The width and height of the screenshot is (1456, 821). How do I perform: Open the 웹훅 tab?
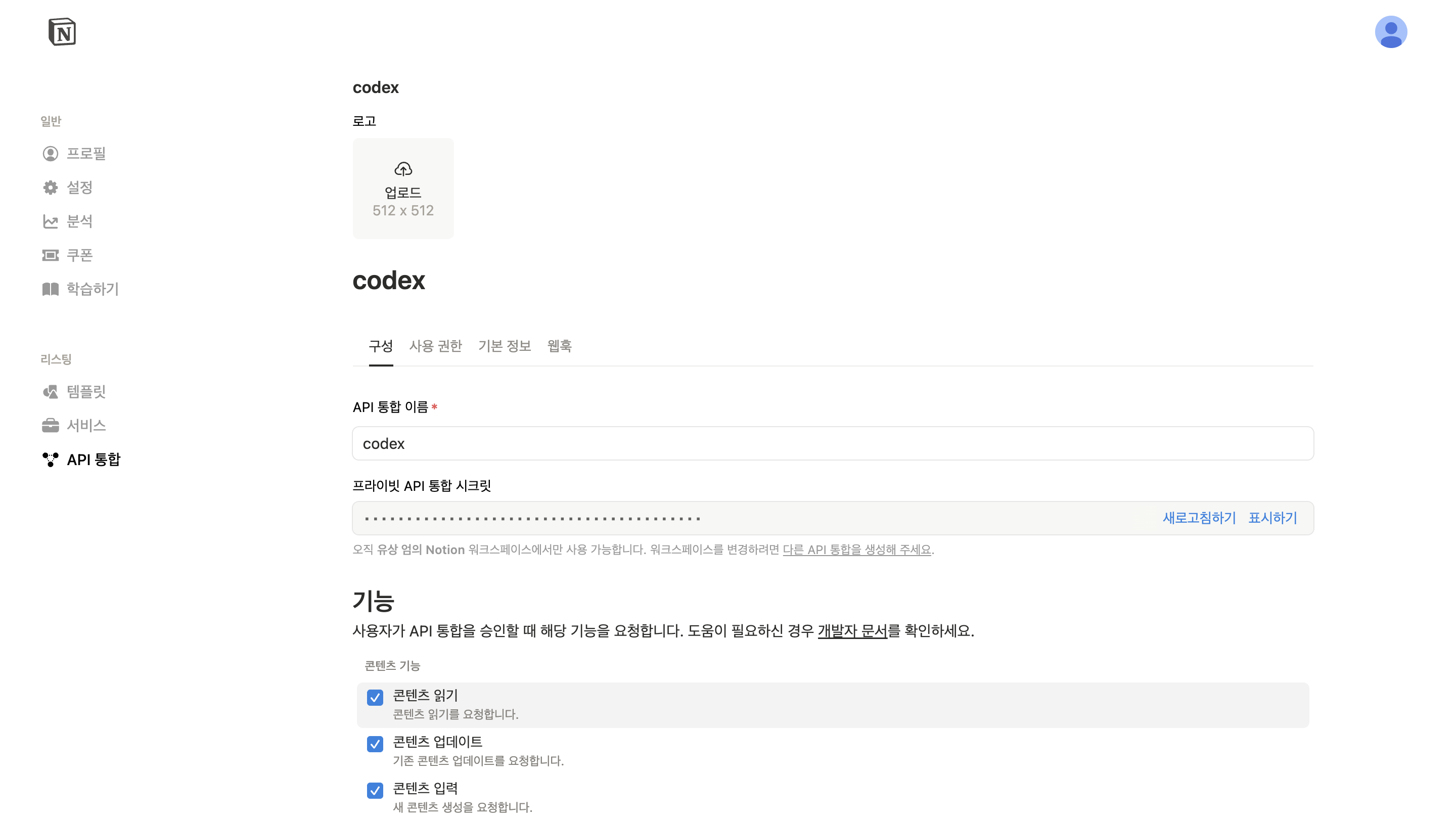click(x=559, y=346)
